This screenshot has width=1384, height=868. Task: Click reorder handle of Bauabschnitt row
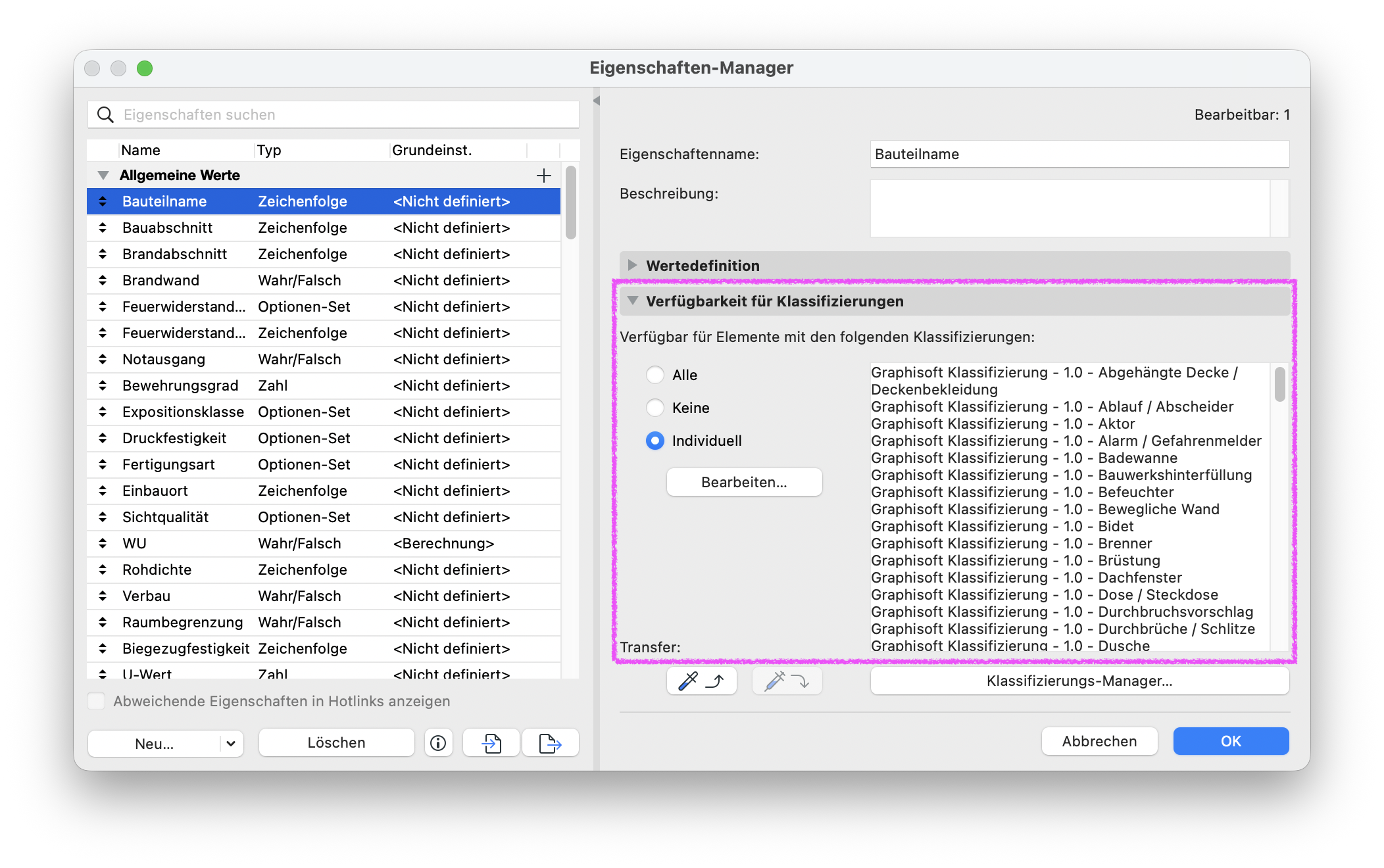pos(103,228)
